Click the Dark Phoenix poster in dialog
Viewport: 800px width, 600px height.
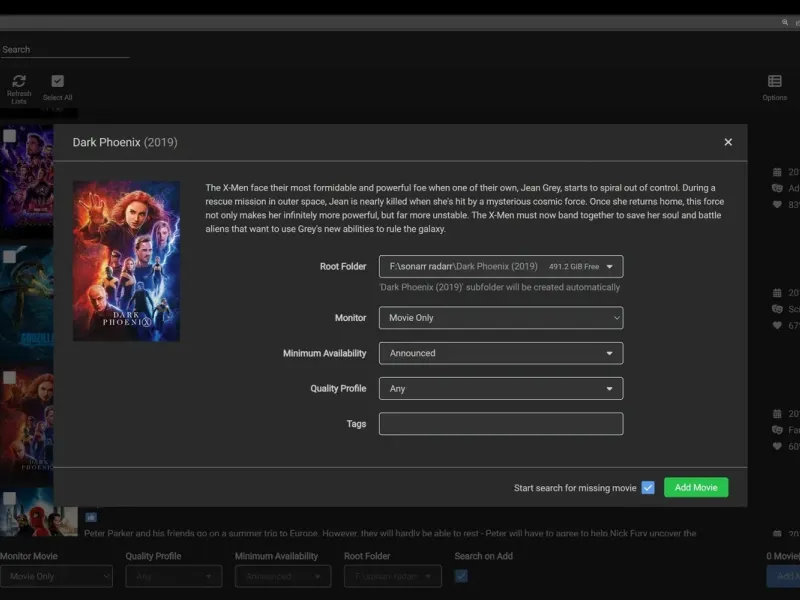(x=126, y=261)
